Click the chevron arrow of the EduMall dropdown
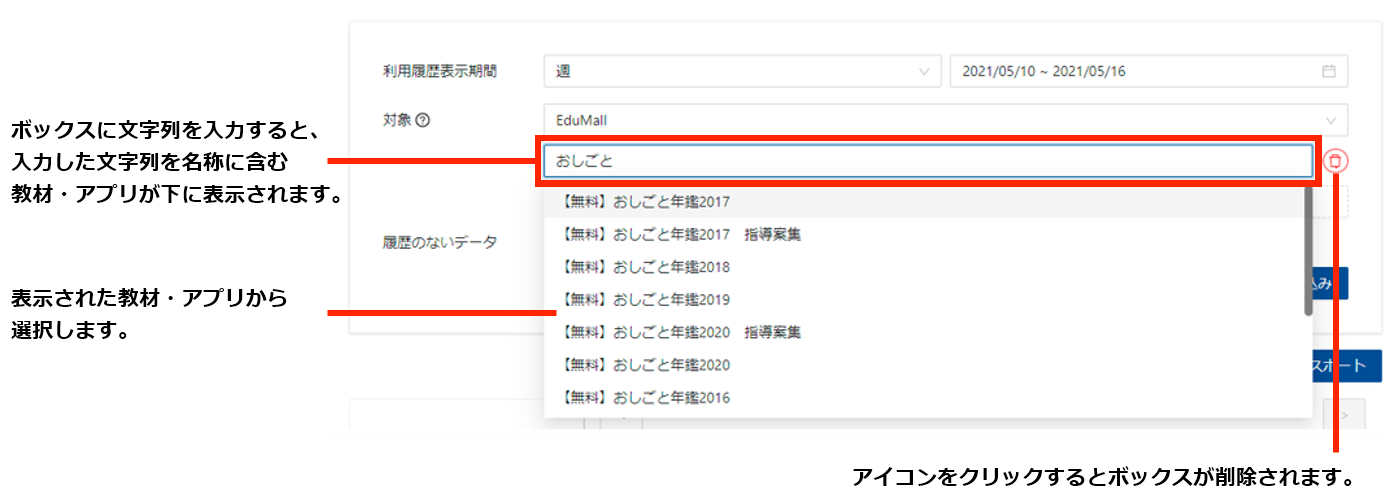 point(1329,120)
